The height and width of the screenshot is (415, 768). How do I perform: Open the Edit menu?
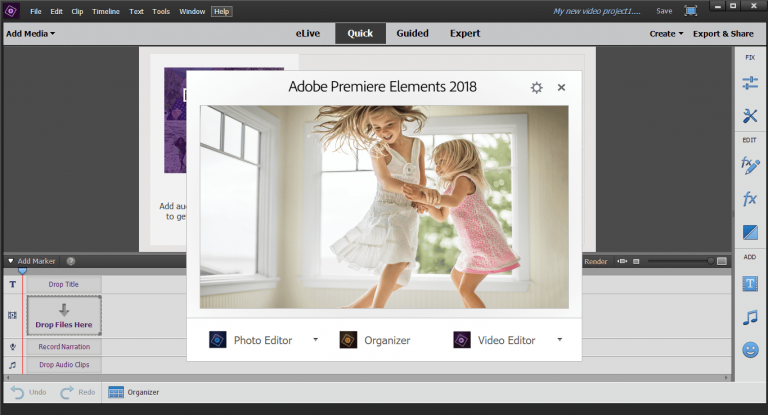pyautogui.click(x=56, y=11)
